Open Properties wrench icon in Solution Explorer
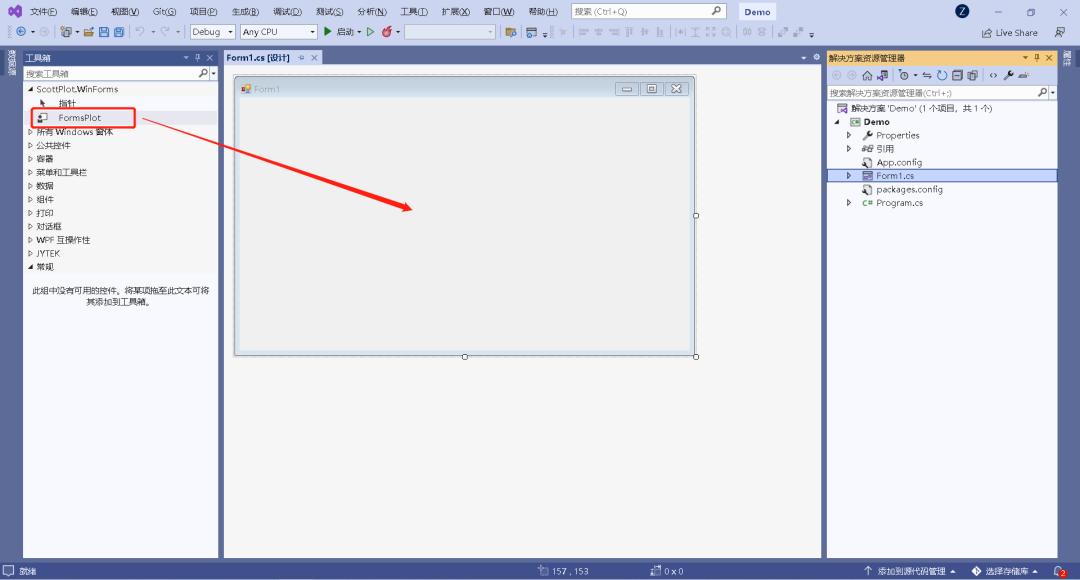The height and width of the screenshot is (580, 1080). click(x=1008, y=75)
